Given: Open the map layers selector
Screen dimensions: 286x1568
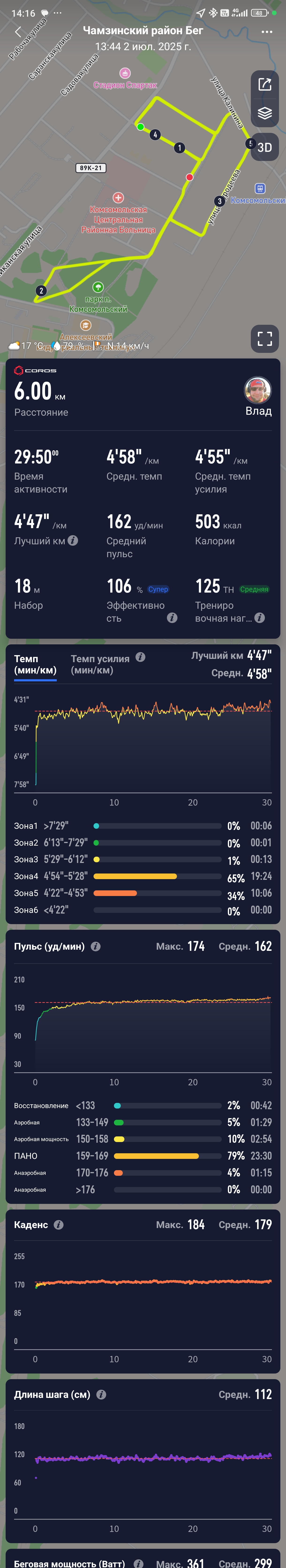Looking at the screenshot, I should pos(265,113).
